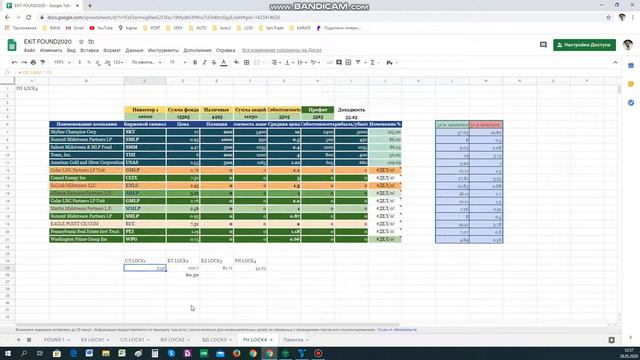Open the zoom level dropdown
Image resolution: width=640 pixels, height=360 pixels.
(x=62, y=62)
